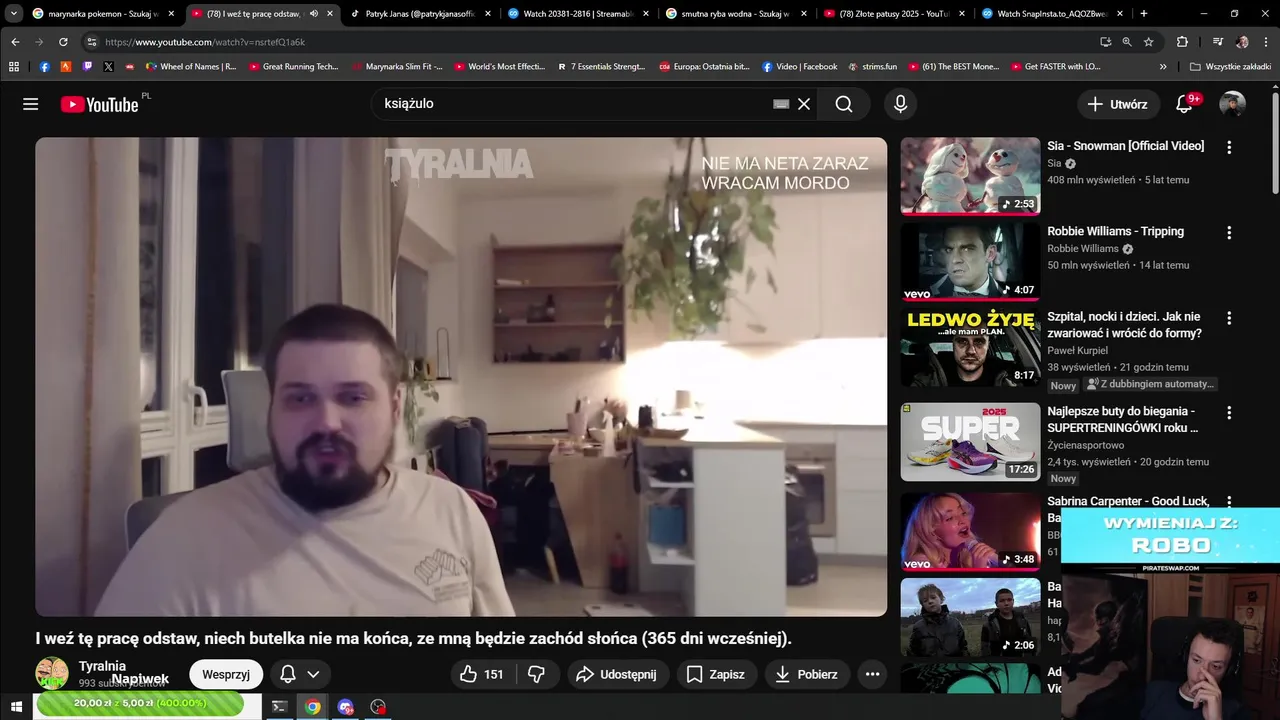The image size is (1280, 720).
Task: Go back with the browser back arrow
Action: pyautogui.click(x=15, y=42)
